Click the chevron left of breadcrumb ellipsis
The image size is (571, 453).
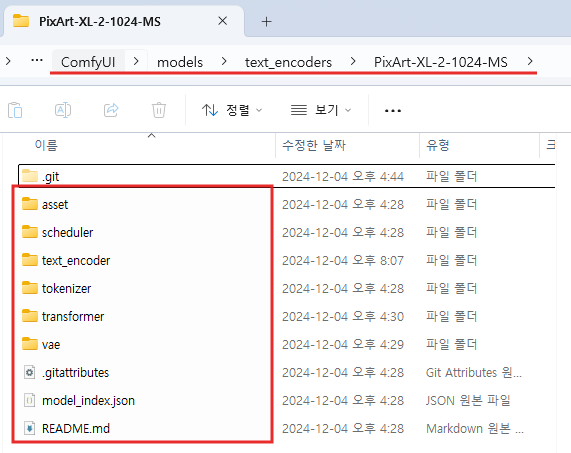8,61
